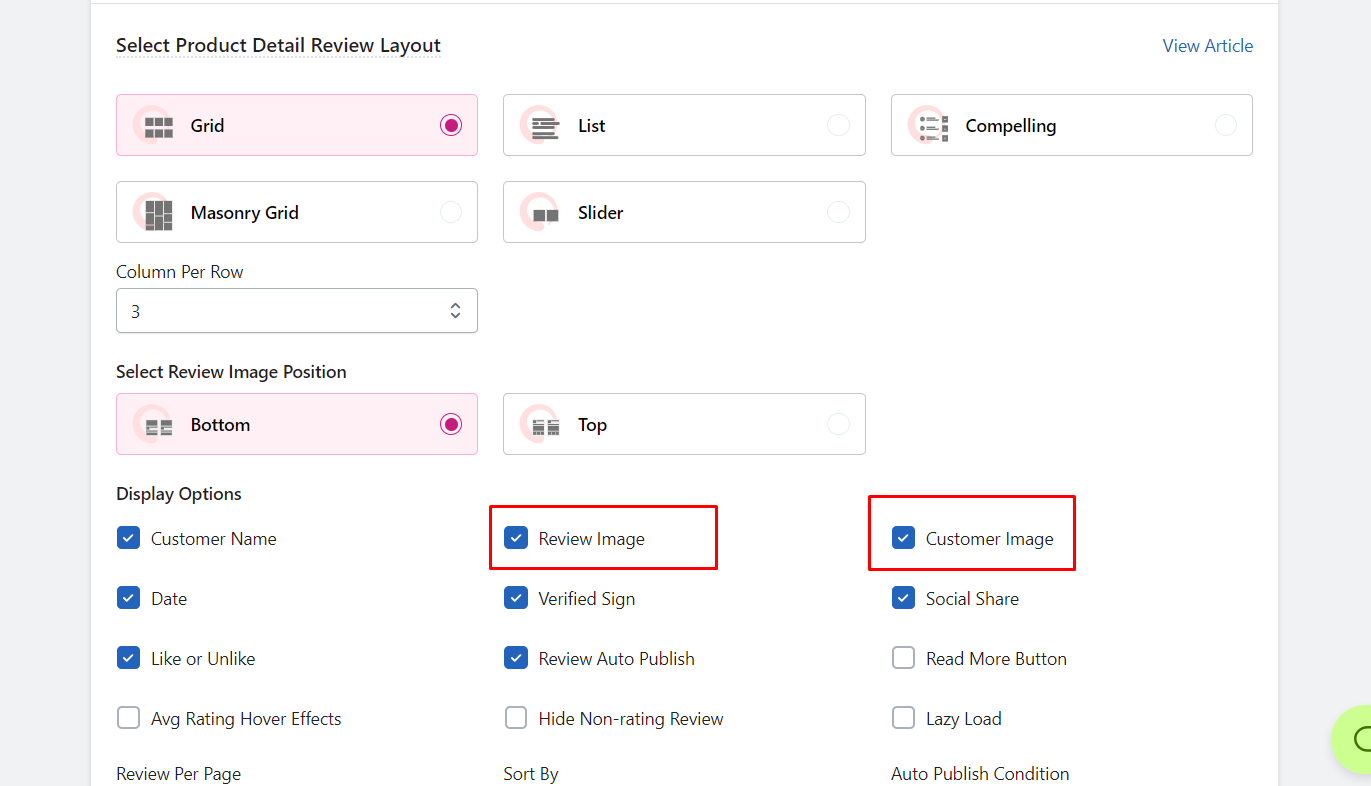Increment the Column Per Row value
The image size is (1371, 786).
tap(454, 305)
